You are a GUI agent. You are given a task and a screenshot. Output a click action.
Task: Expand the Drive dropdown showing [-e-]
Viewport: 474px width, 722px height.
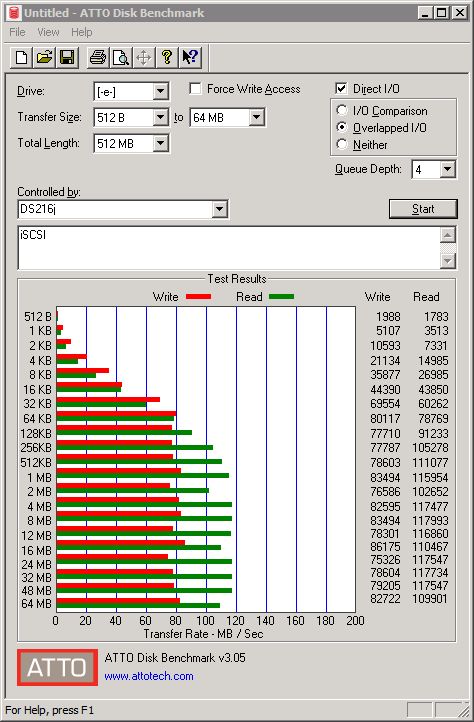pyautogui.click(x=160, y=91)
